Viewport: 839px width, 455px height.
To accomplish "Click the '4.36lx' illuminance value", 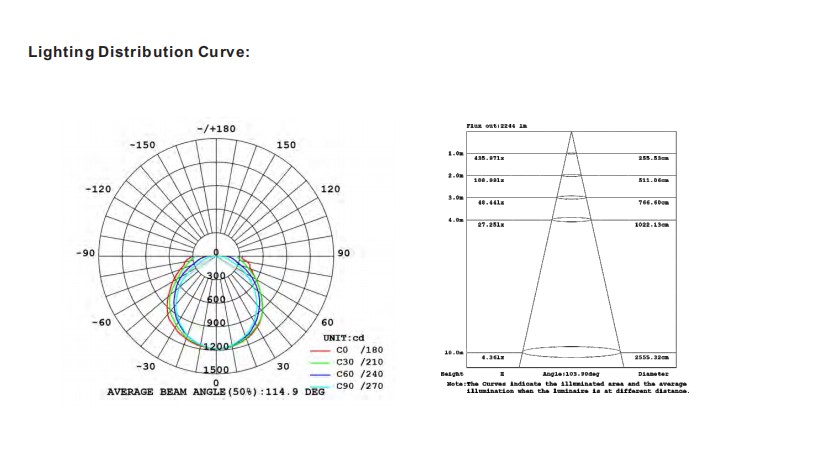I will (x=492, y=358).
